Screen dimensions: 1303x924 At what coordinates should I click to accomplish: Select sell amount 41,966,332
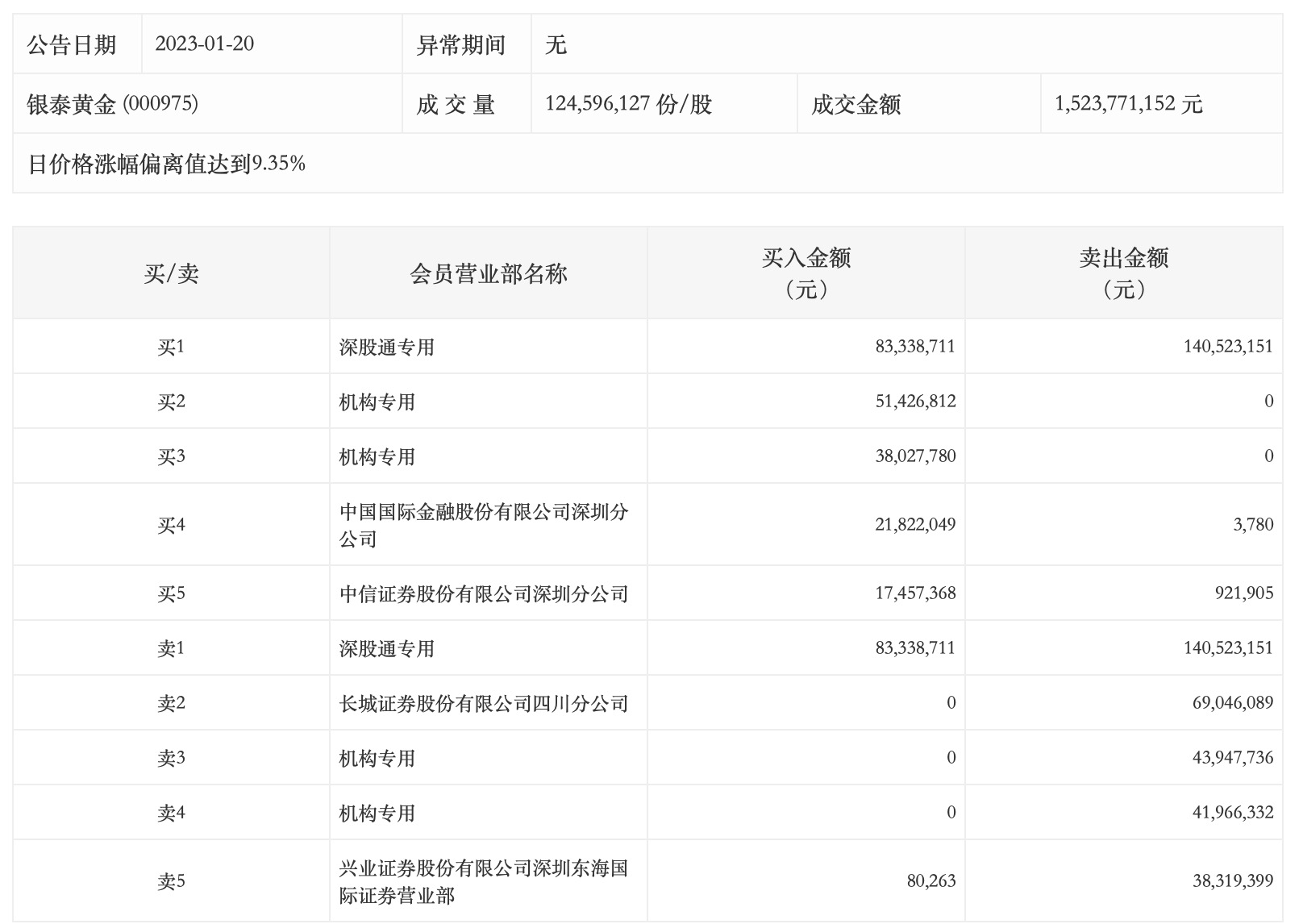pyautogui.click(x=1234, y=813)
